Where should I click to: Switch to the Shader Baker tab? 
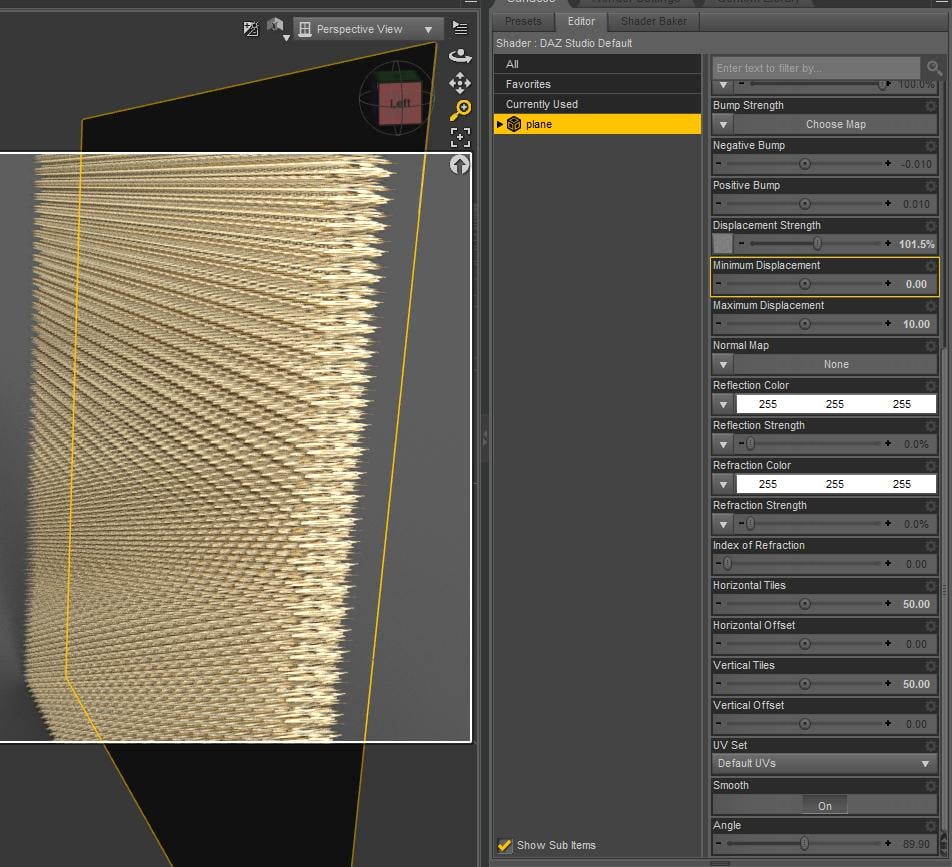pos(654,21)
